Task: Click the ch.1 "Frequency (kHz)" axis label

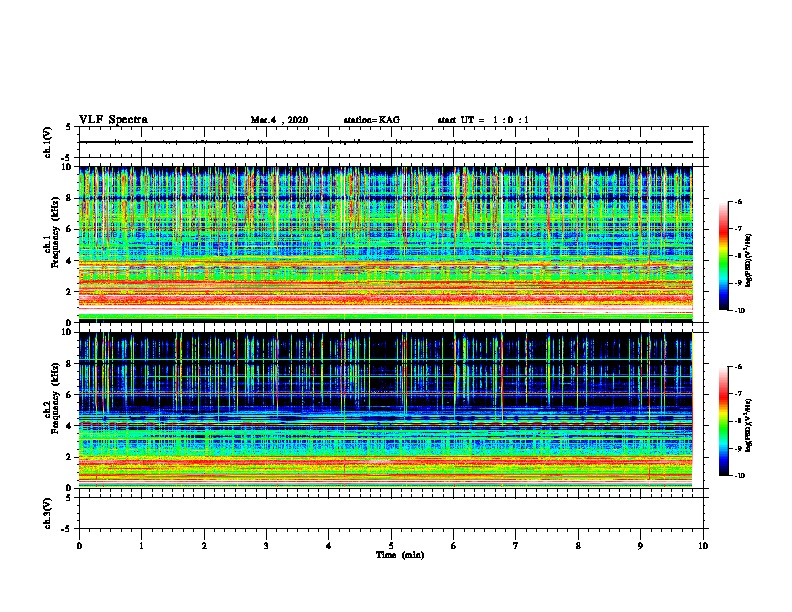Action: (x=55, y=232)
